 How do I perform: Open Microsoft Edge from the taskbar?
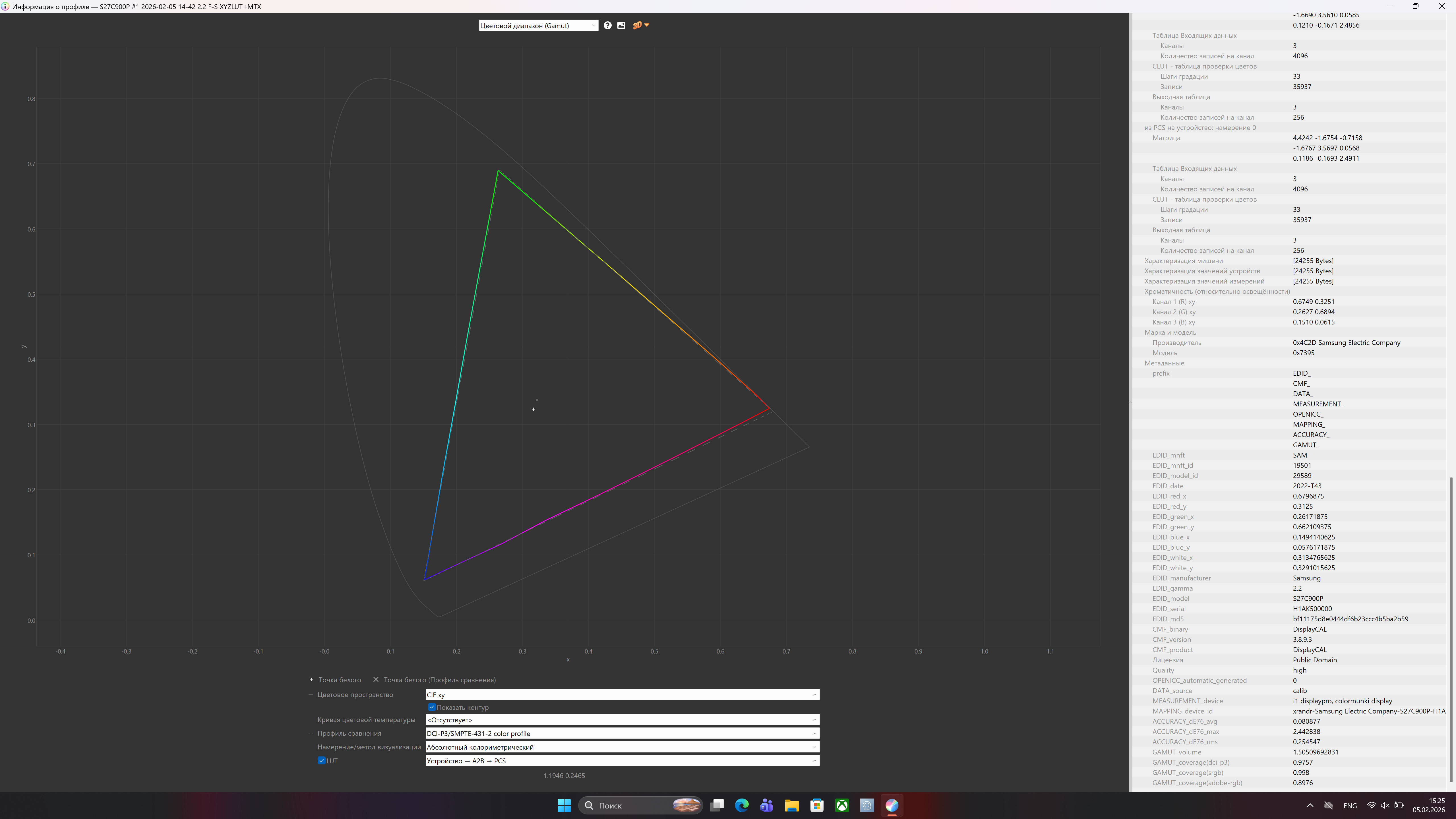point(742,805)
